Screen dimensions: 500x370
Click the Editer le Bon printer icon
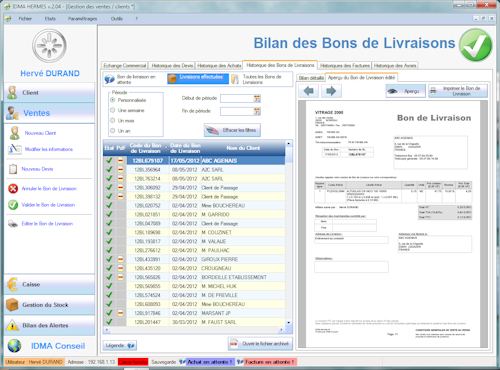pyautogui.click(x=13, y=224)
